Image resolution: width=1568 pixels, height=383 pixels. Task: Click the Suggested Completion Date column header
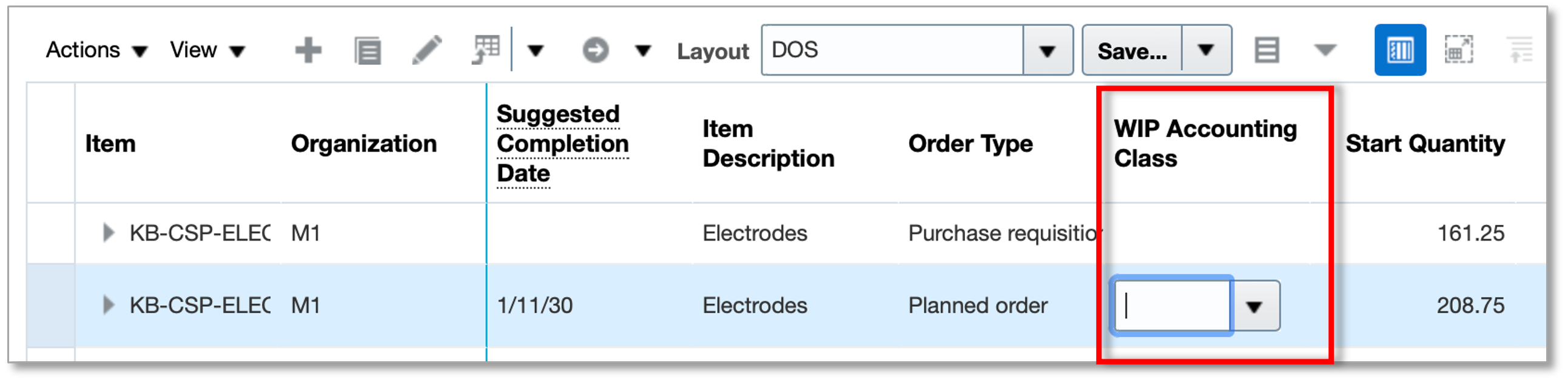562,144
